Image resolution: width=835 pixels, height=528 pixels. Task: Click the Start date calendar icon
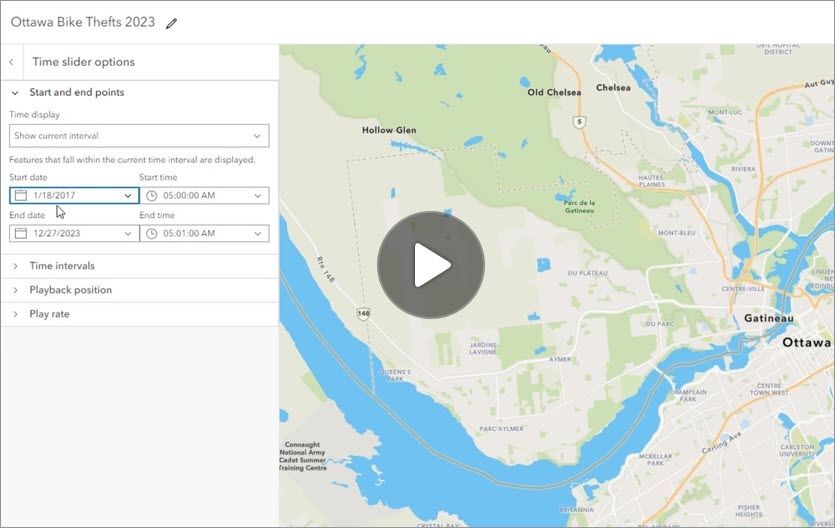[21, 195]
